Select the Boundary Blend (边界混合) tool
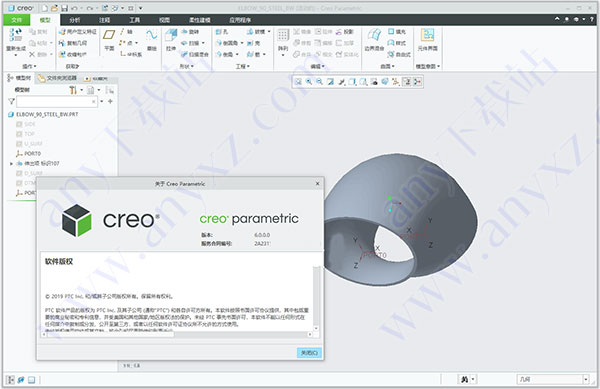This screenshot has height=389, width=600. tap(374, 40)
